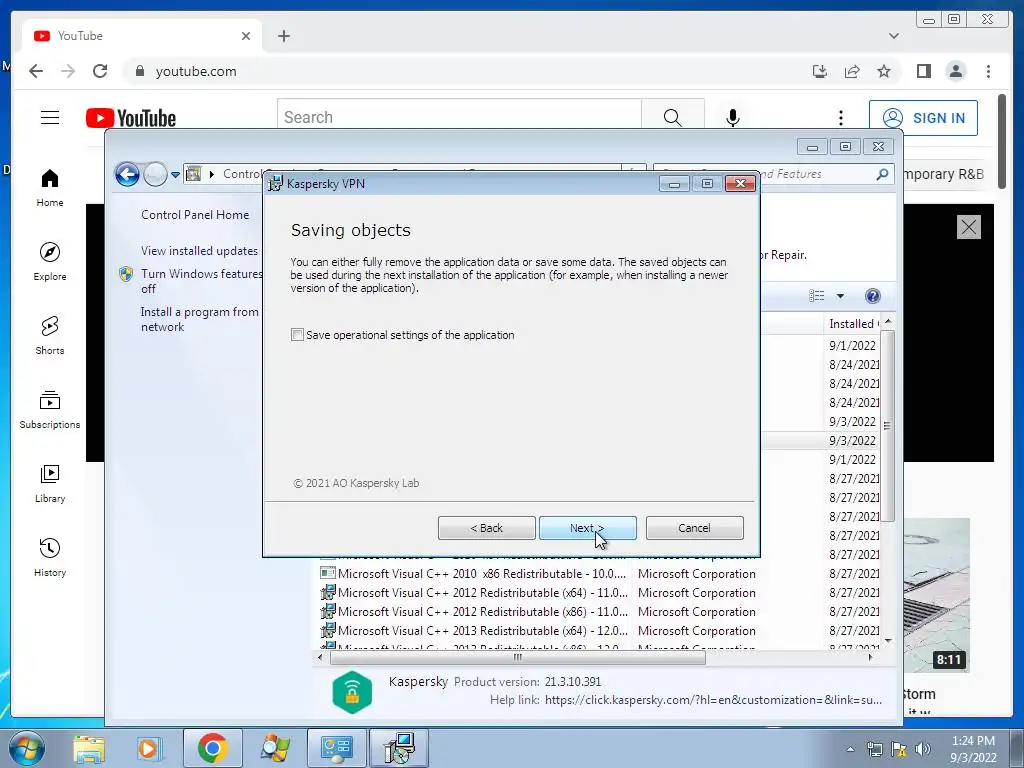Viewport: 1024px width, 768px height.
Task: Click the YouTube search input field
Action: click(459, 118)
